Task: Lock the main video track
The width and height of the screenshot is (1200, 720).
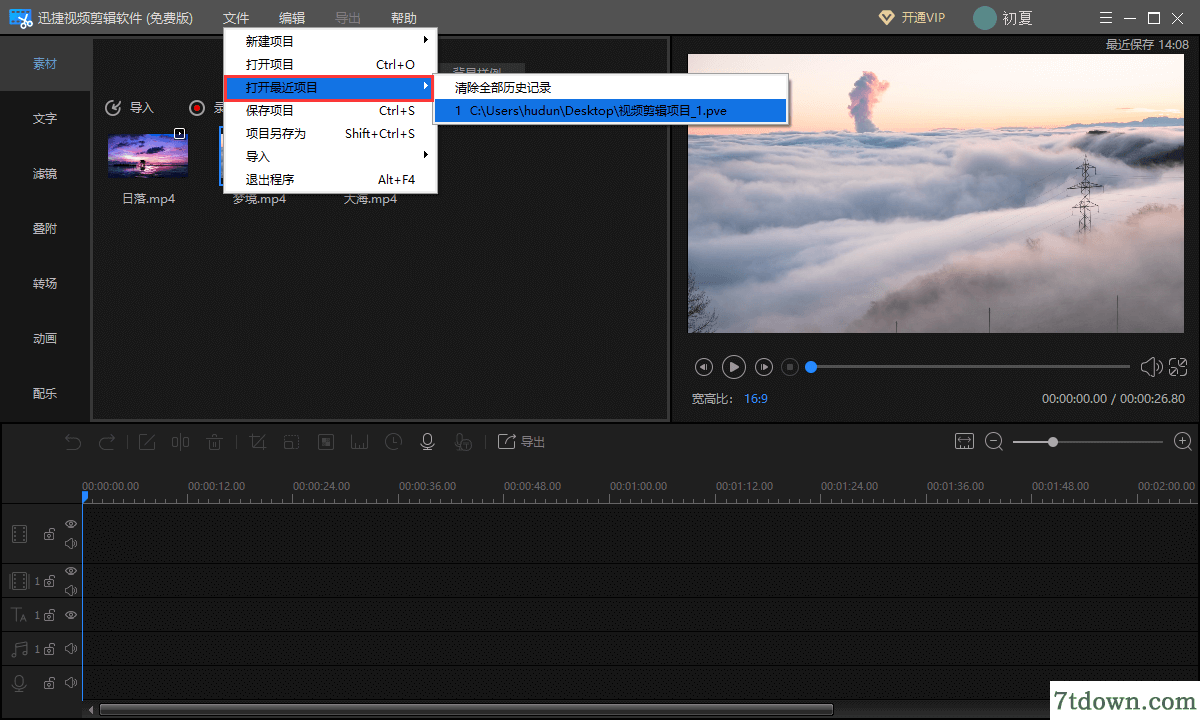Action: tap(49, 535)
